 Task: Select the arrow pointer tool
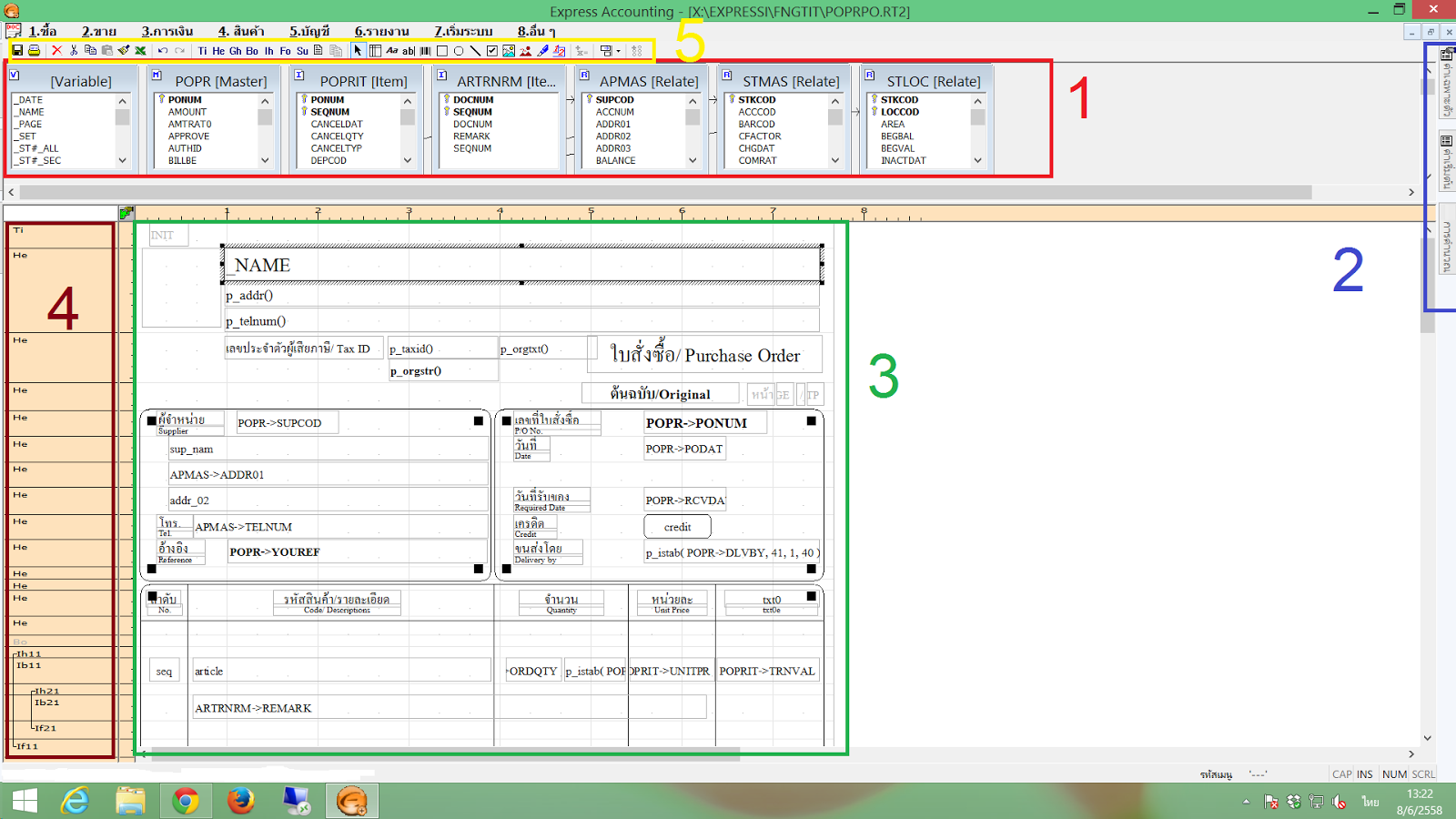pyautogui.click(x=358, y=51)
